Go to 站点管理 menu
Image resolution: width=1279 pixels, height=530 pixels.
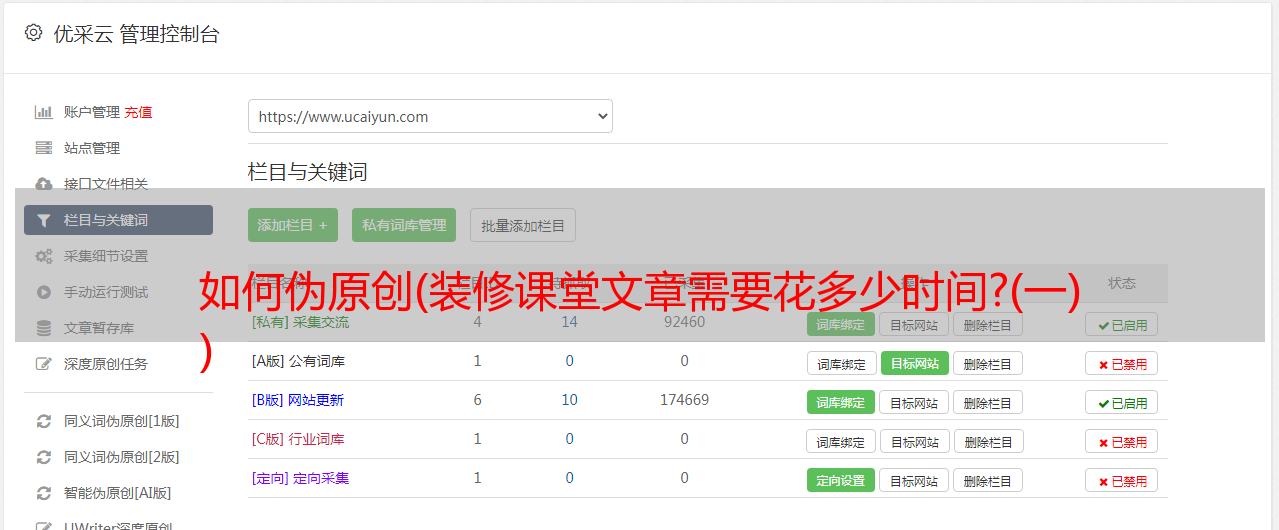coord(92,148)
